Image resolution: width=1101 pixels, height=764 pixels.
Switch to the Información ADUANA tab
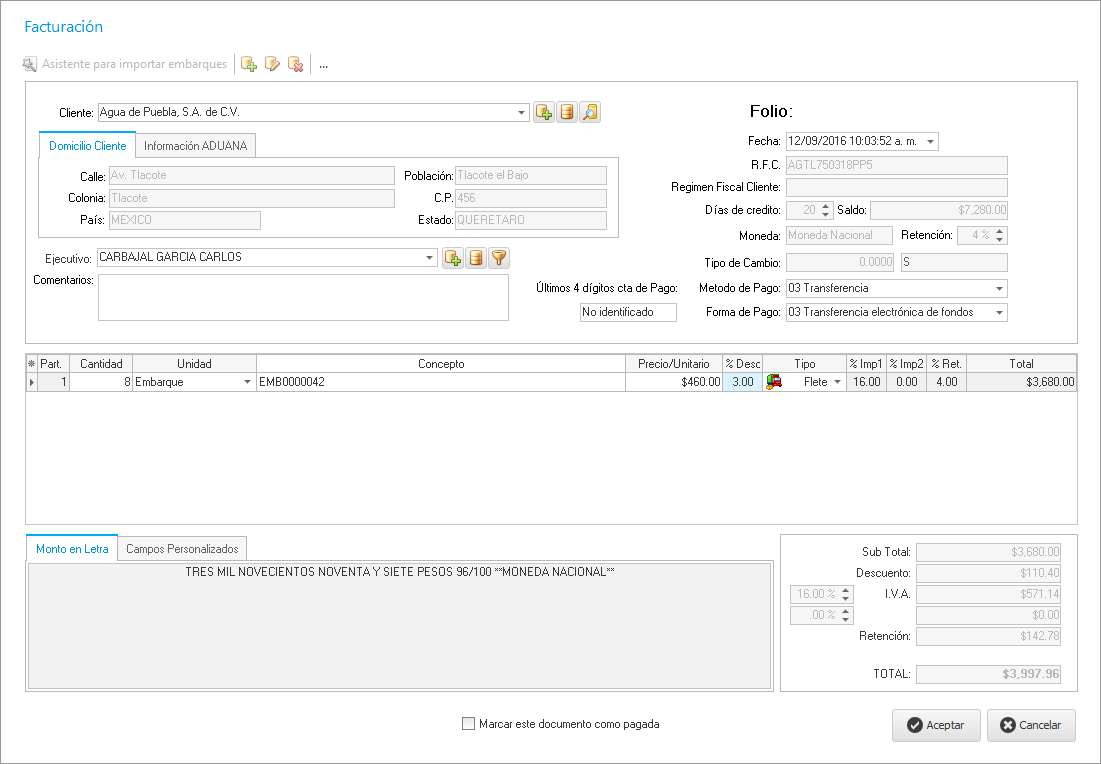(x=196, y=146)
